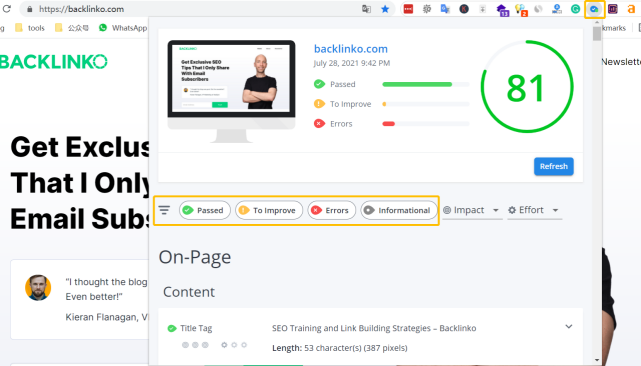Open the tools bookmarks folder
This screenshot has height=366, width=641.
[30, 28]
